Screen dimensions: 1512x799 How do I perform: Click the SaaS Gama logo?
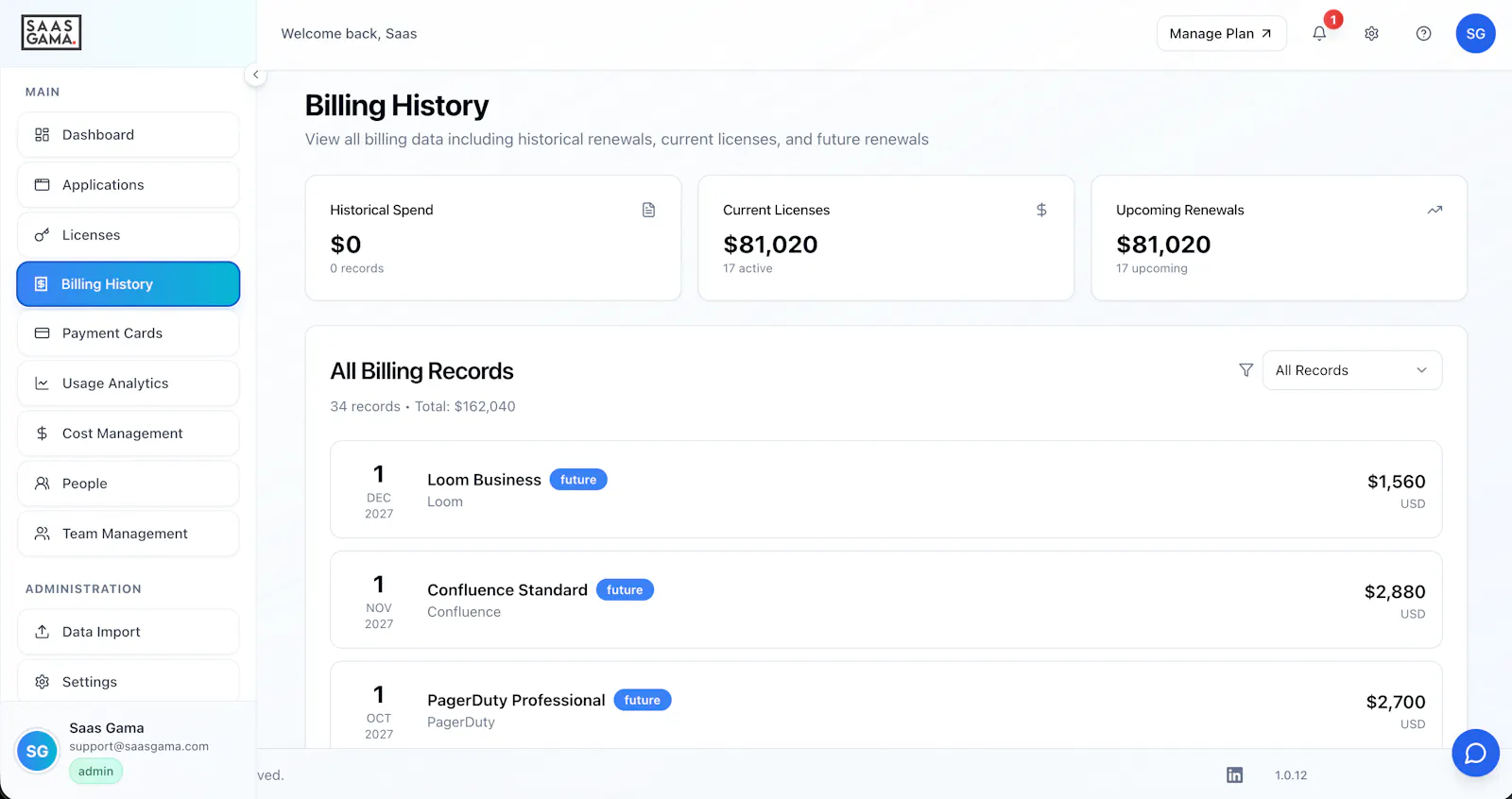pos(51,33)
